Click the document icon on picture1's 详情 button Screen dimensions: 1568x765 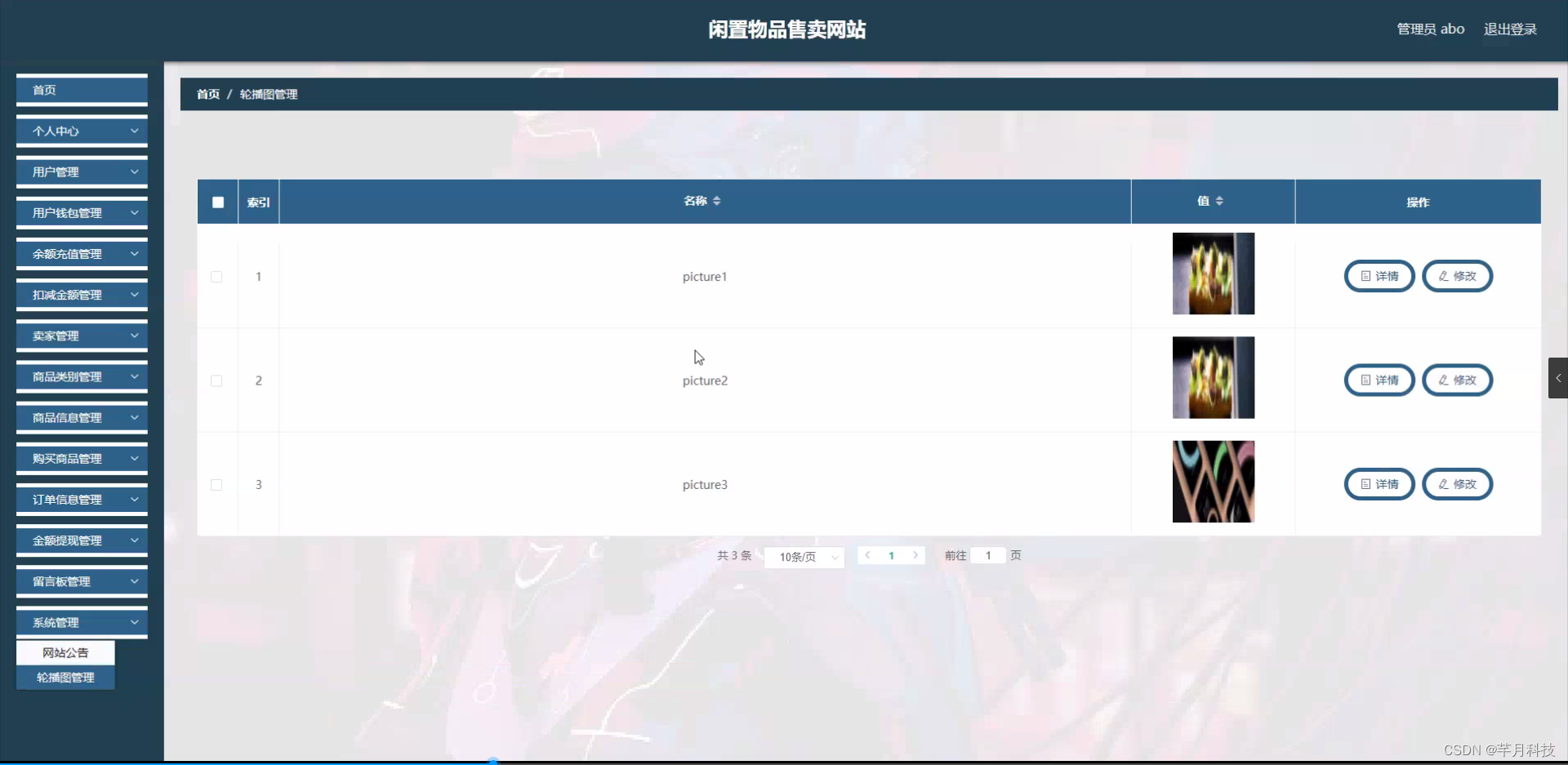(1365, 276)
